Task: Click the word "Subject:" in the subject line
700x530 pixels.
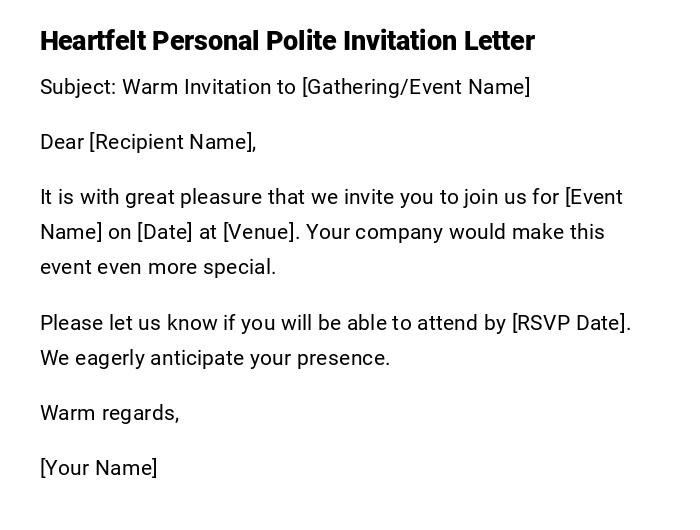Action: pyautogui.click(x=78, y=87)
